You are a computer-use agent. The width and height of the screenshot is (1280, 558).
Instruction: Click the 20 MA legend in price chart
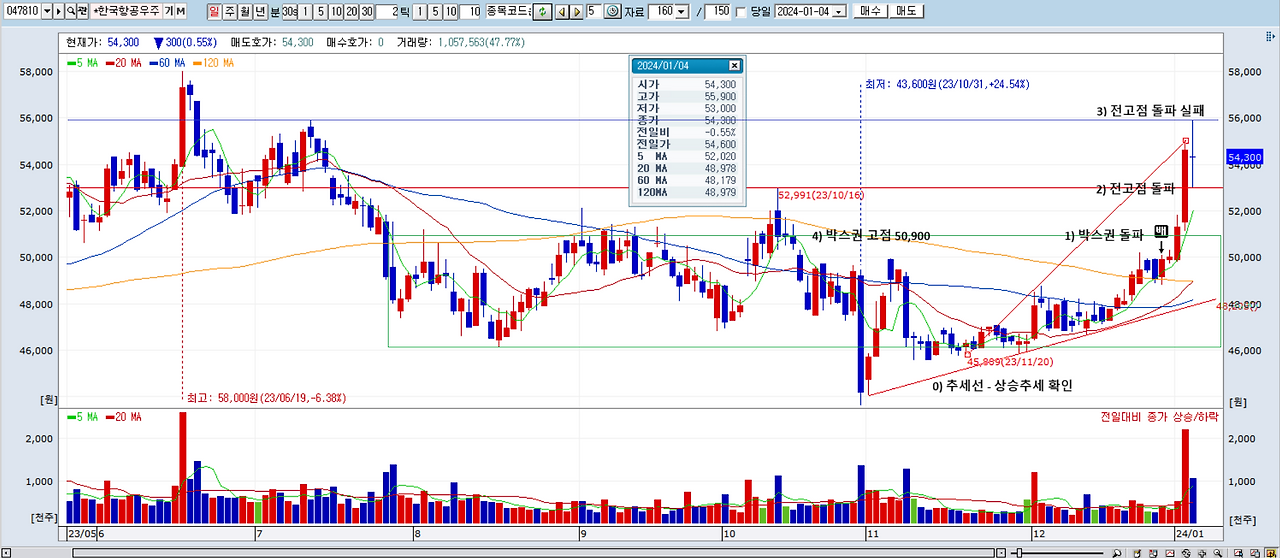pyautogui.click(x=124, y=63)
